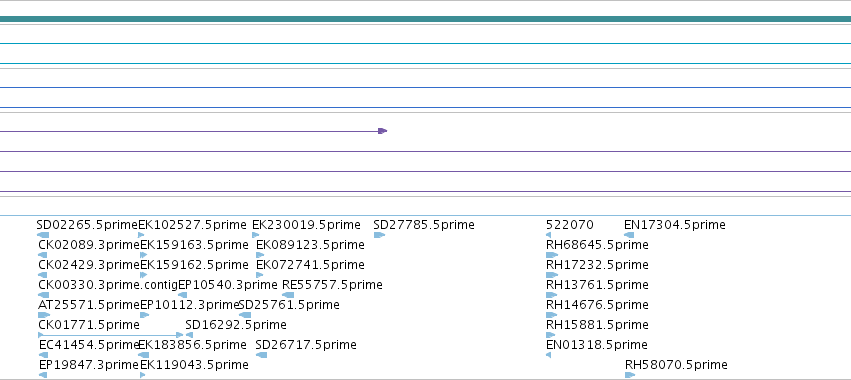Select the SD26717.5prime feature label
The height and width of the screenshot is (380, 851).
click(x=306, y=345)
